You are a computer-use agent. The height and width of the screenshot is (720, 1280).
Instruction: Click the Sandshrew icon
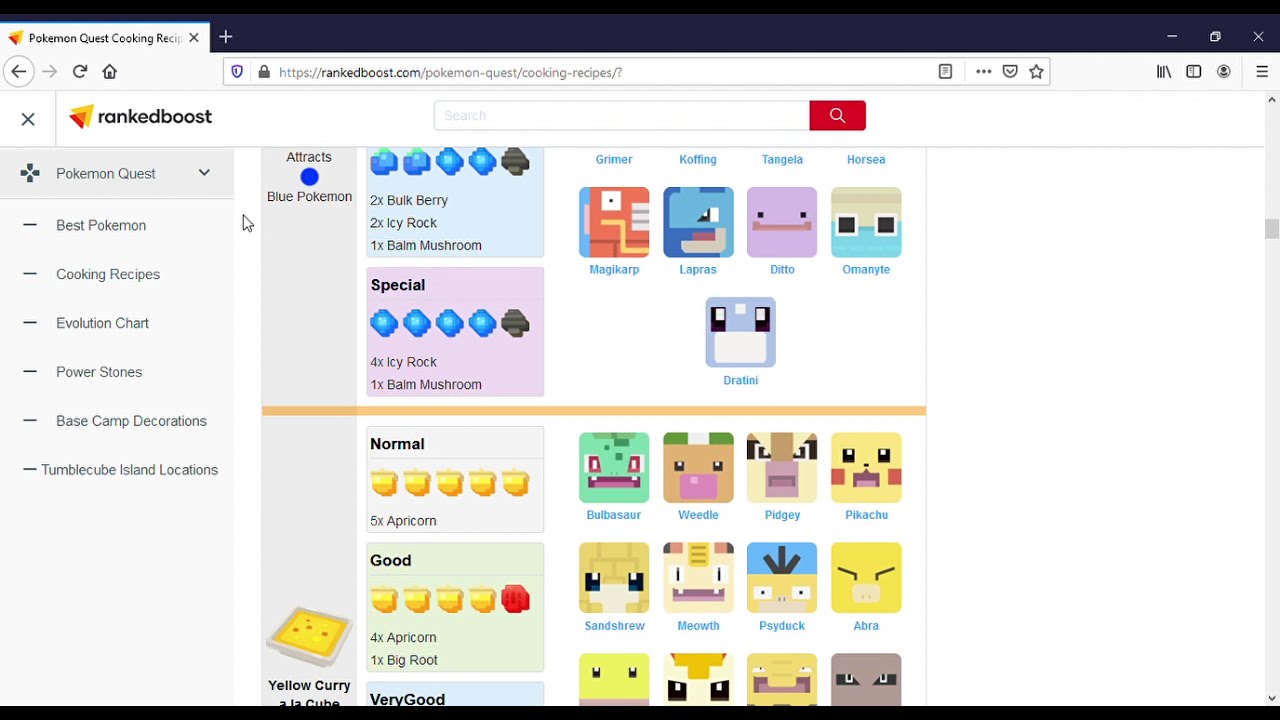pyautogui.click(x=614, y=578)
